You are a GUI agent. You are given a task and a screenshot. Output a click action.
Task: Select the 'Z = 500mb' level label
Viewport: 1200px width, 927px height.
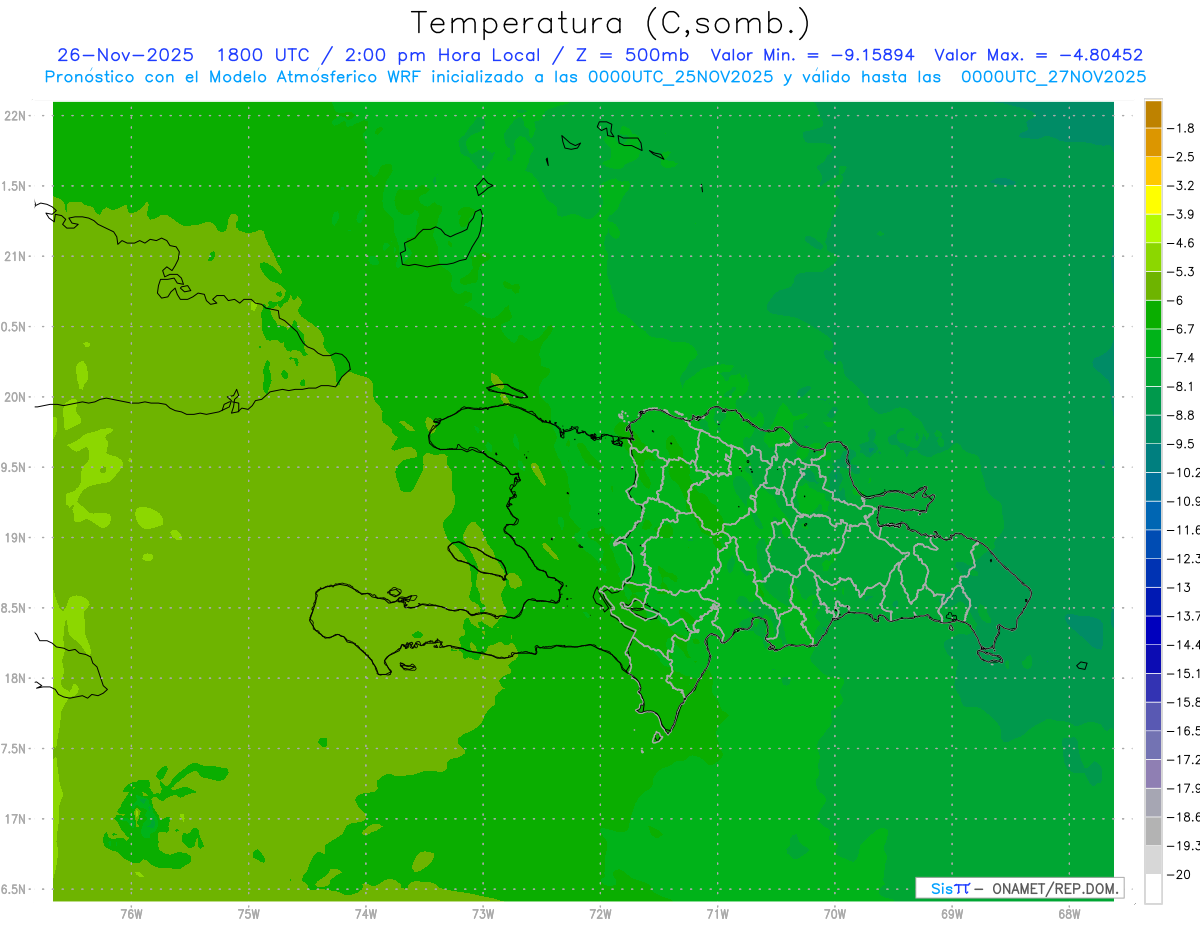tap(628, 55)
